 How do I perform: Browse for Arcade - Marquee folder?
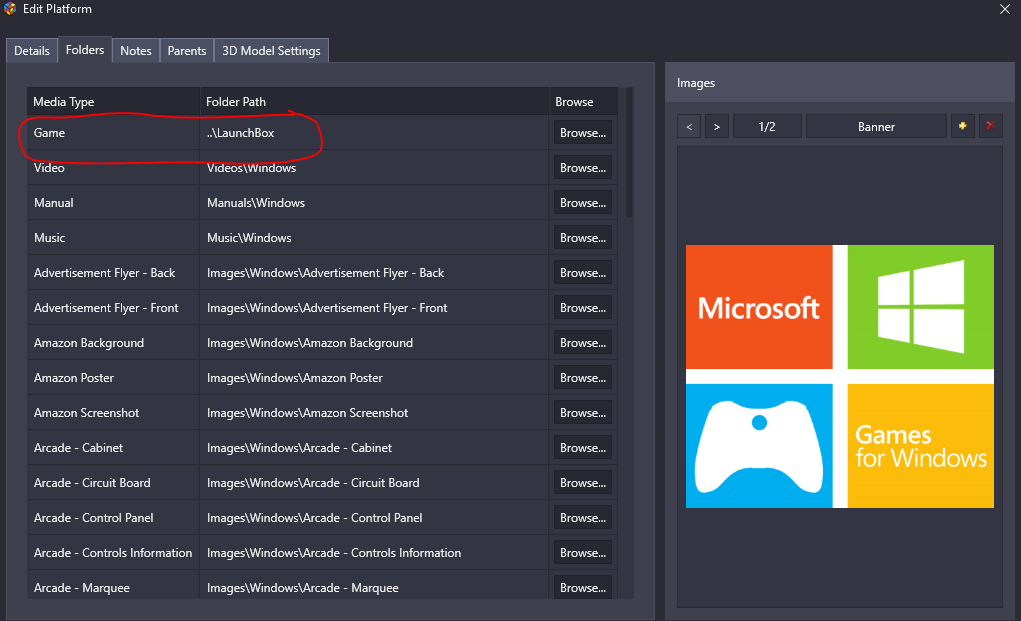[583, 587]
